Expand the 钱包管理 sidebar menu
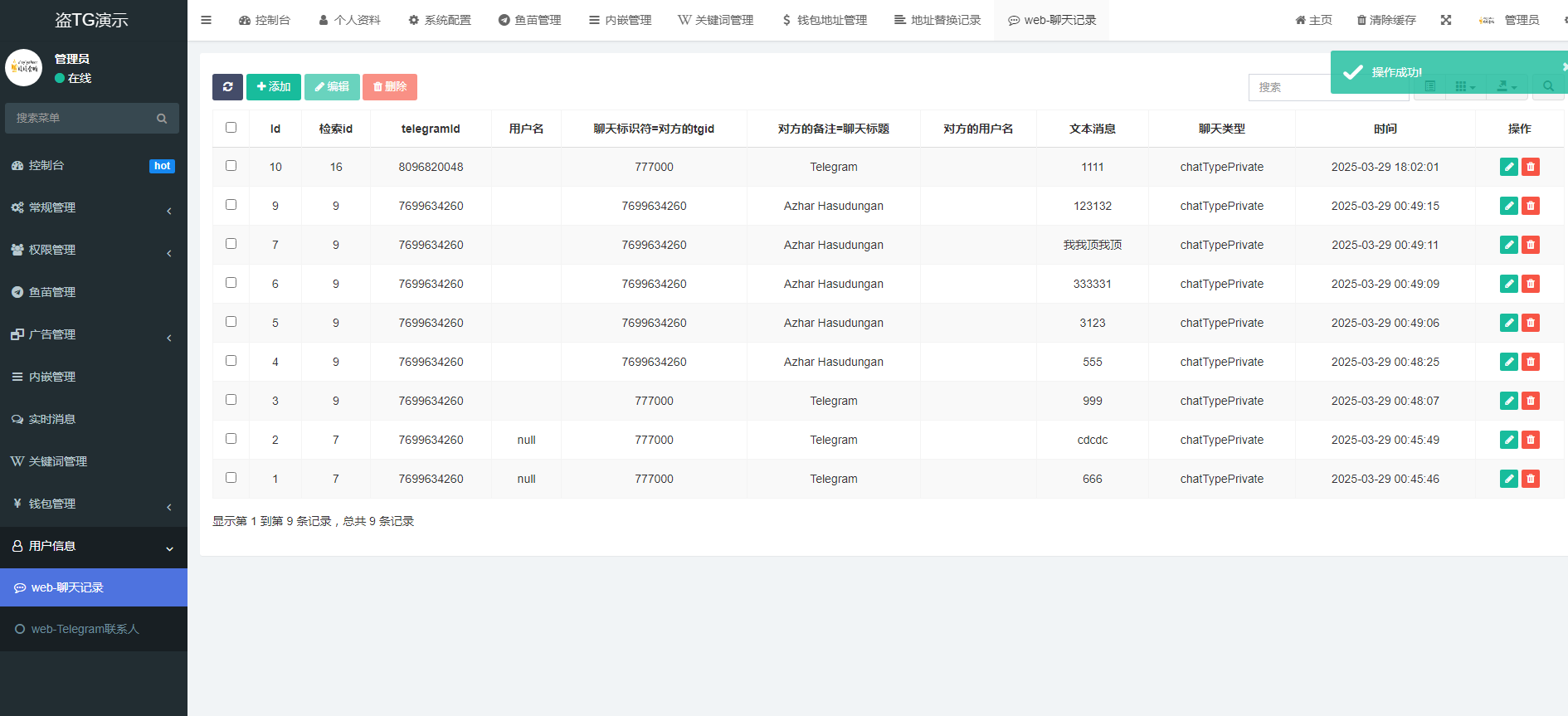Image resolution: width=1568 pixels, height=716 pixels. 93,504
